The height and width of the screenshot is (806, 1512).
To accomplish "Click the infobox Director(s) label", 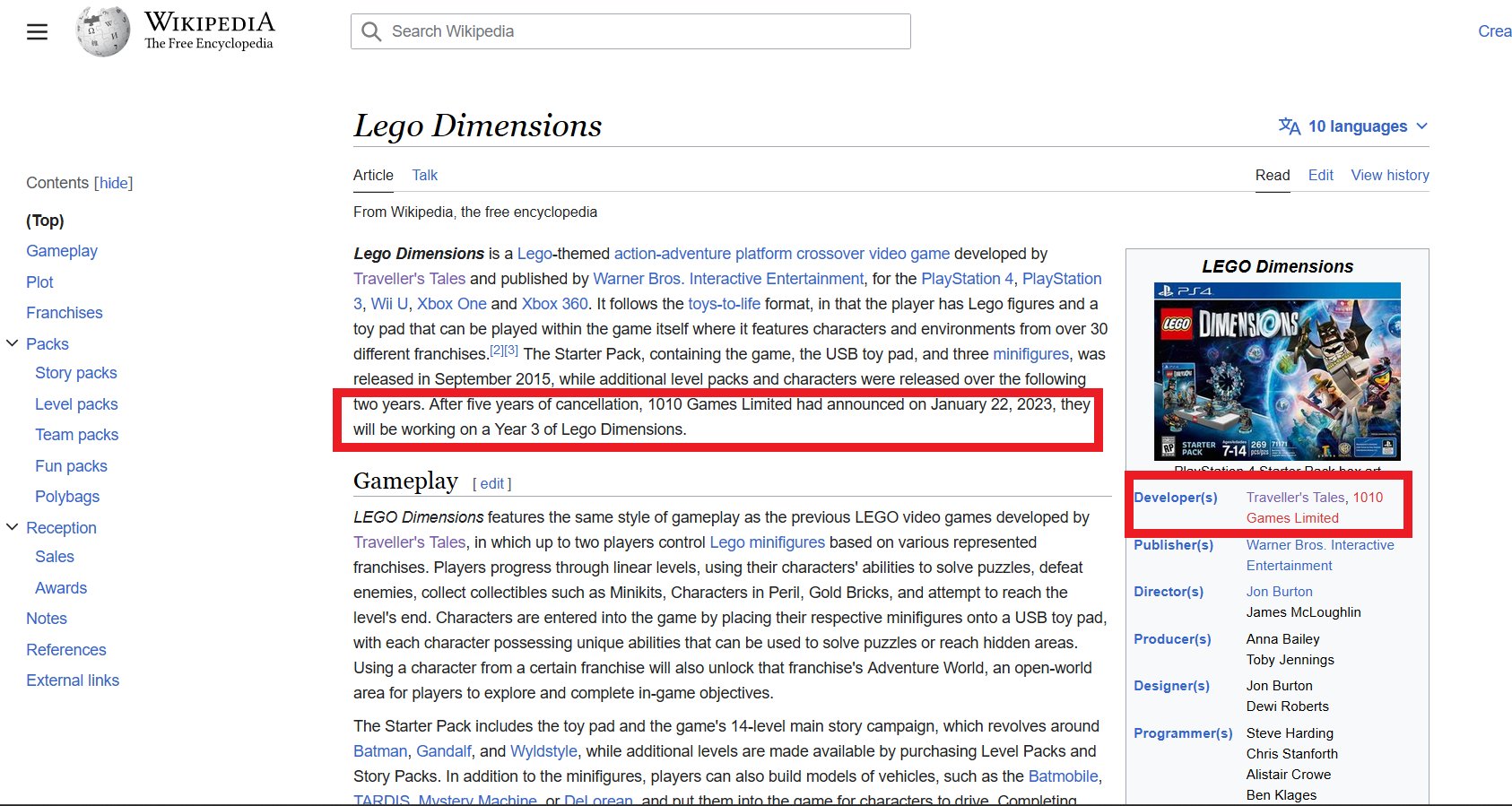I will click(x=1169, y=592).
